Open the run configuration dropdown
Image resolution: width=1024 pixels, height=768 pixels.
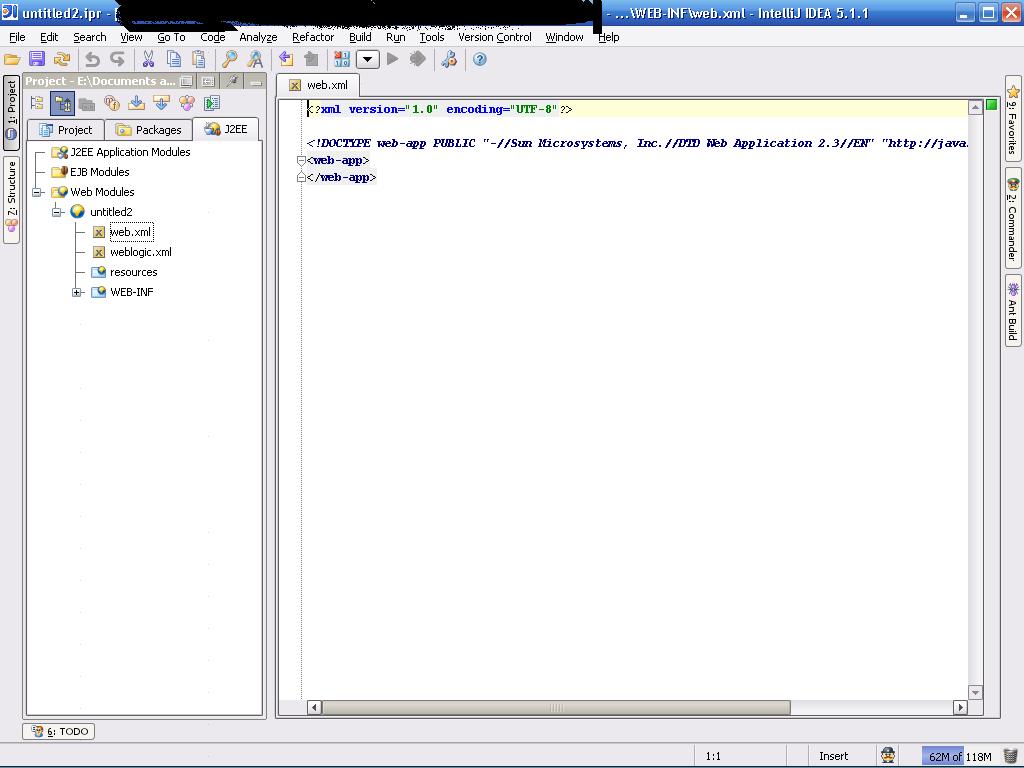(x=368, y=60)
